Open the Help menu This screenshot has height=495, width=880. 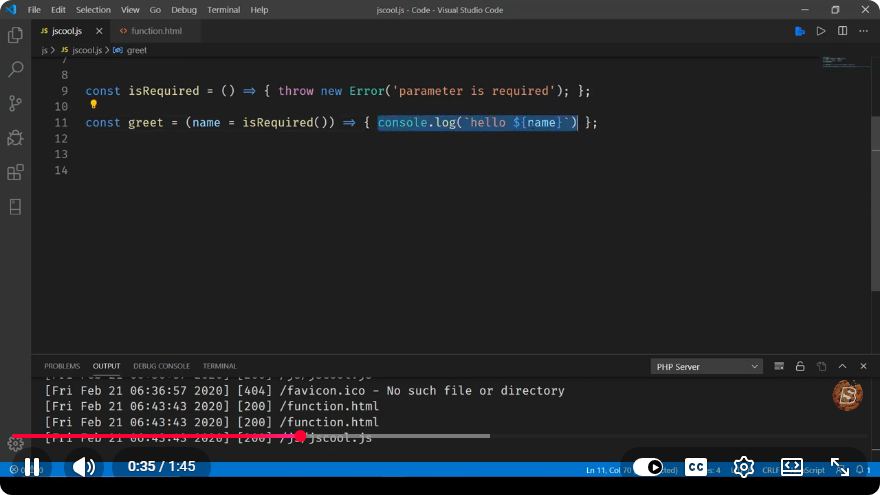tap(259, 10)
